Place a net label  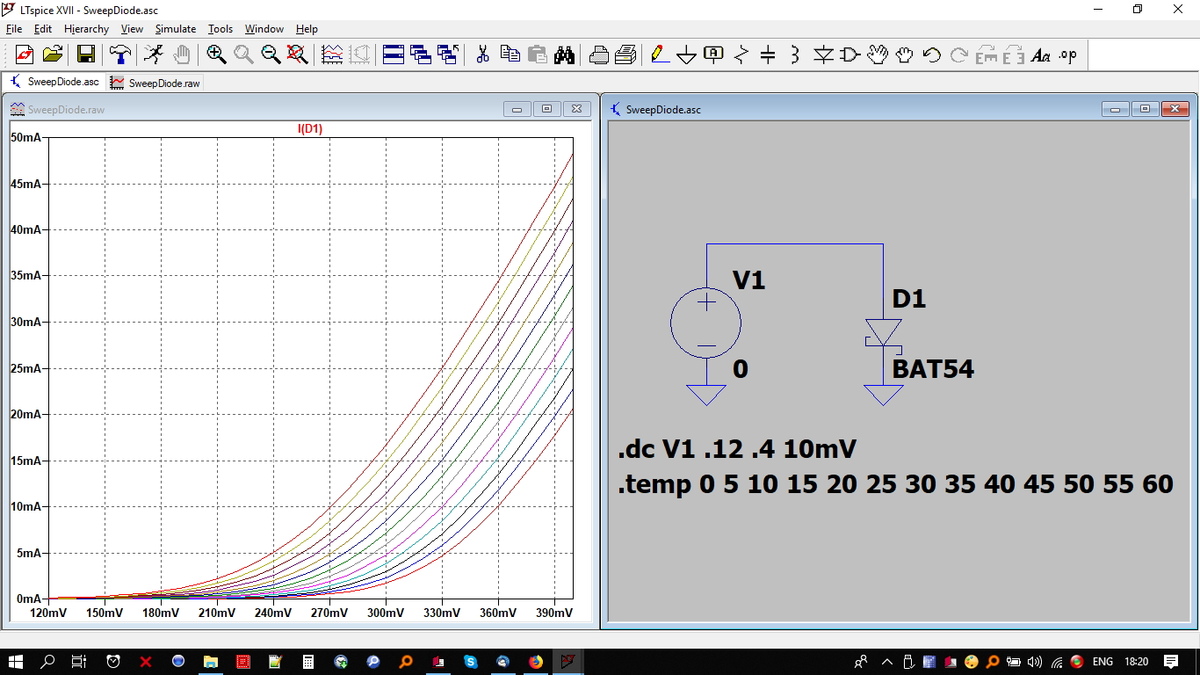(x=714, y=54)
